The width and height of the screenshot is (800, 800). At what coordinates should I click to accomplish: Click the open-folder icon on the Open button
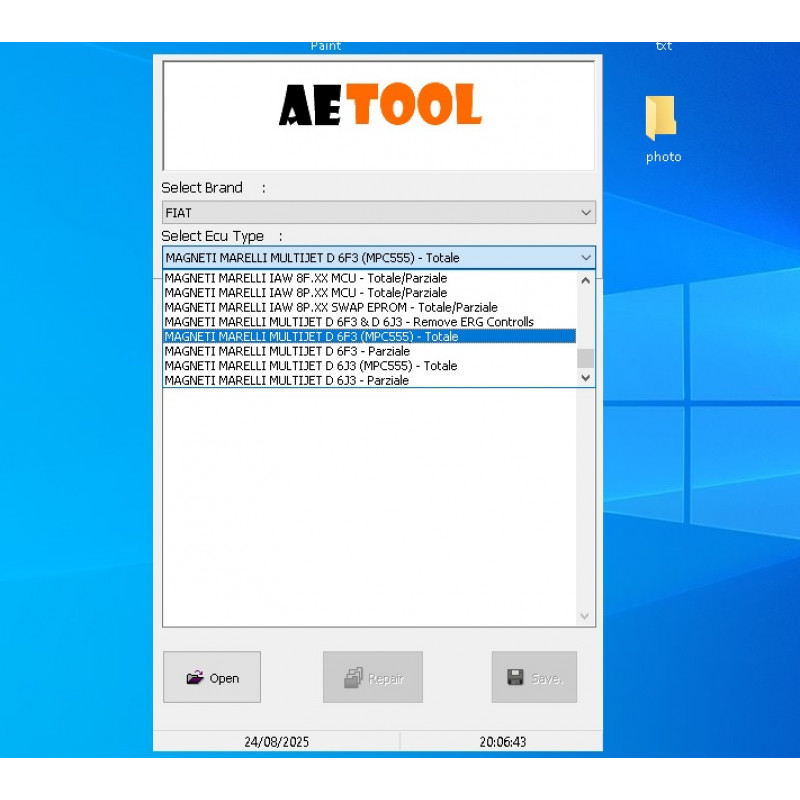(194, 677)
